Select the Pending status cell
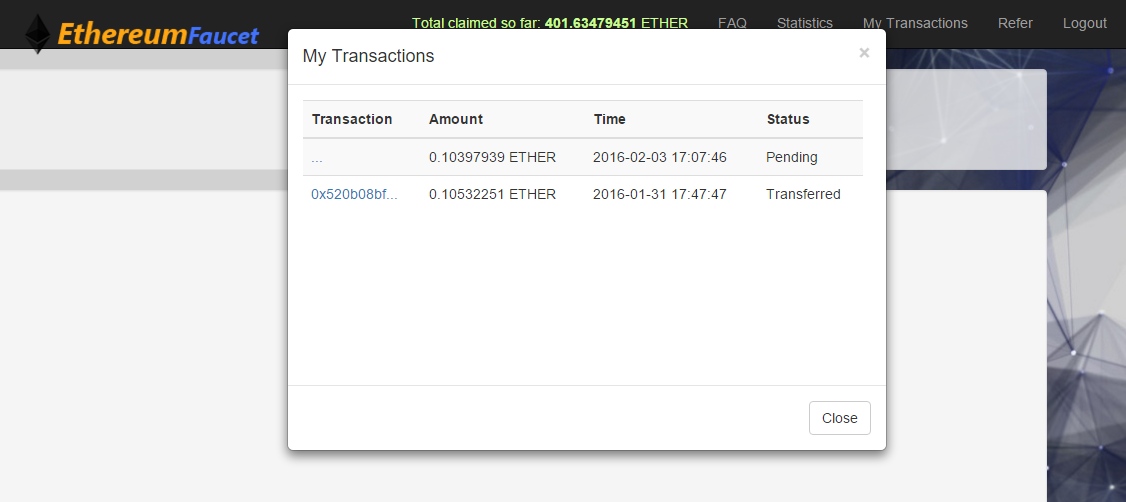 click(x=791, y=157)
